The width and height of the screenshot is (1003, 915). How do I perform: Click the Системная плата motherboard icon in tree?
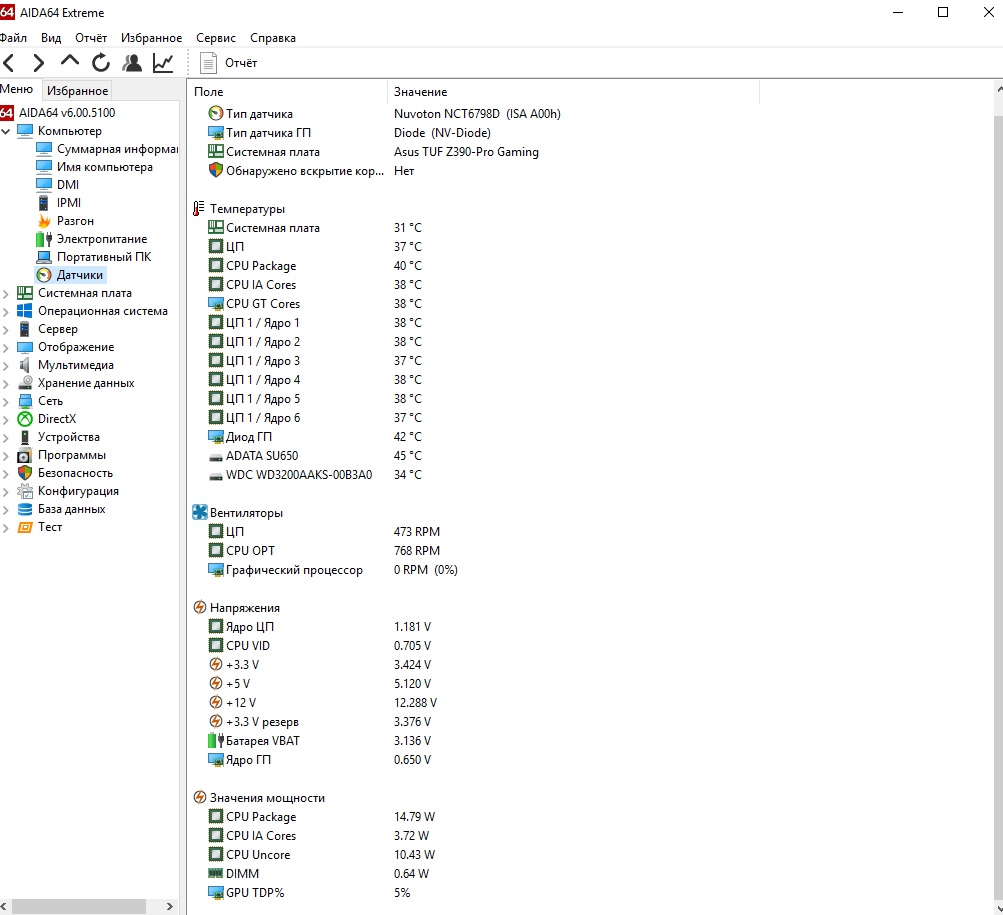click(25, 293)
